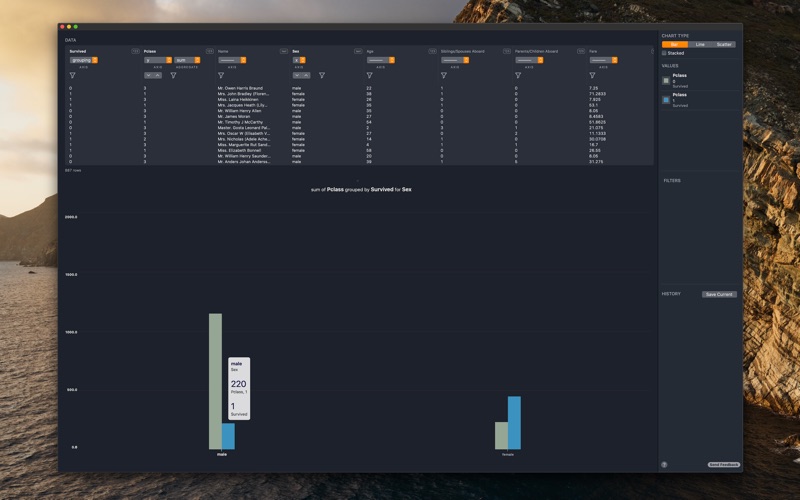Sort Sex descending with down arrow
Viewport: 800px width, 500px height.
pos(297,76)
